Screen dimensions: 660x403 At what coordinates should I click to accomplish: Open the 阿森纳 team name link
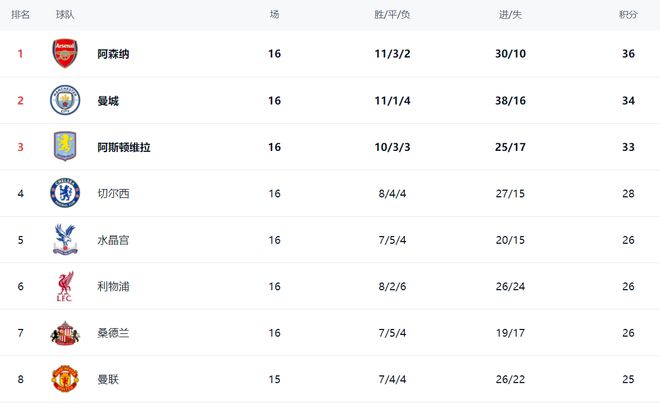tap(113, 54)
